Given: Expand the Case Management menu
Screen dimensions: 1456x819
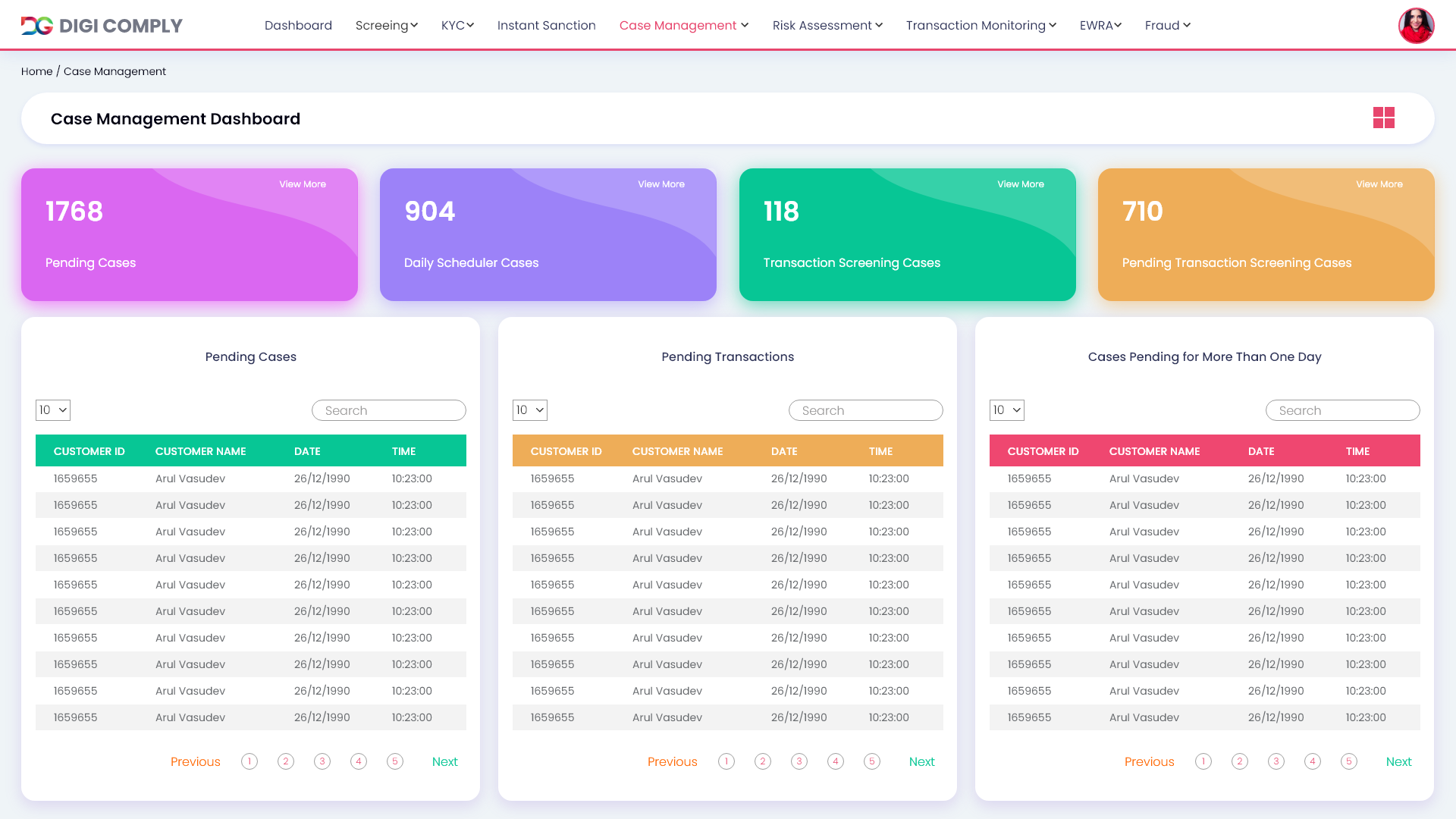Looking at the screenshot, I should (x=683, y=26).
